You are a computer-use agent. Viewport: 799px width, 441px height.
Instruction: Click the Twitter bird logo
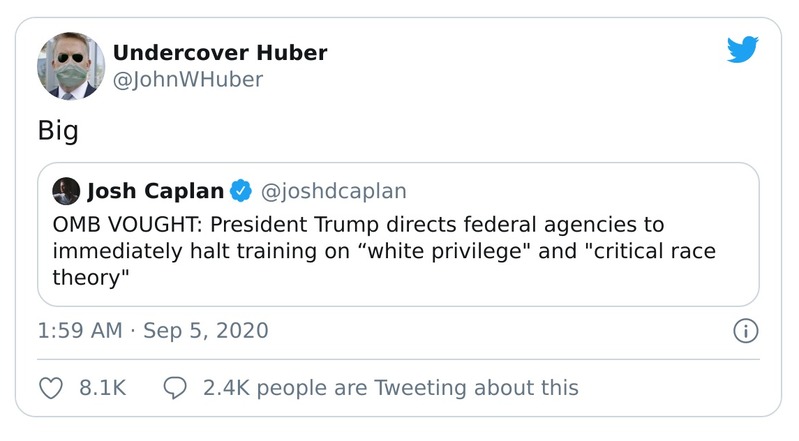click(742, 49)
